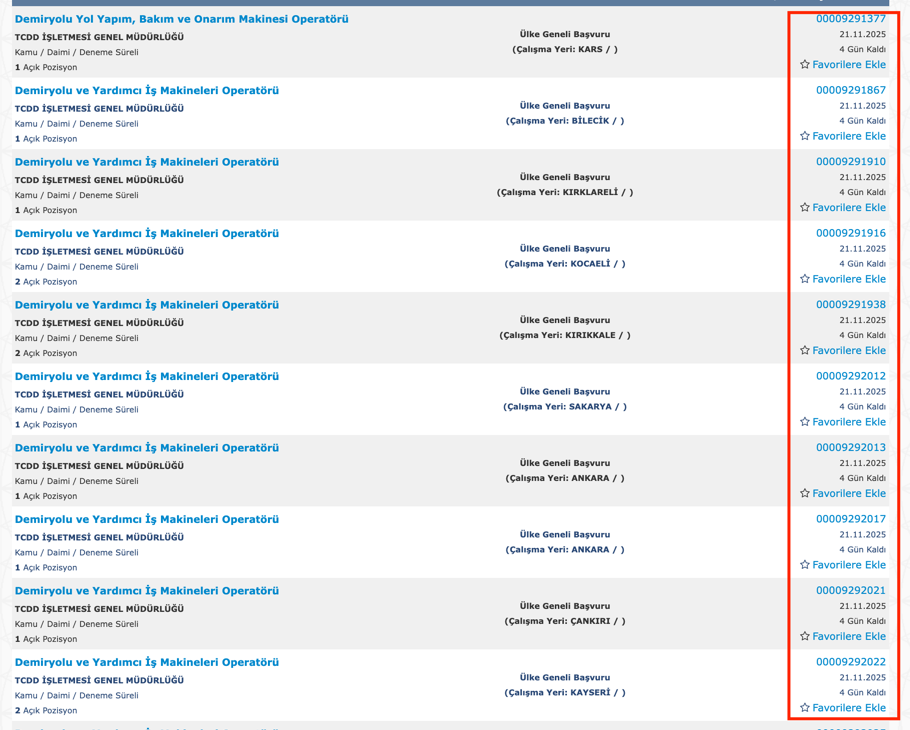Add listing 00009292013 to favorites star
910x730 pixels.
point(805,494)
